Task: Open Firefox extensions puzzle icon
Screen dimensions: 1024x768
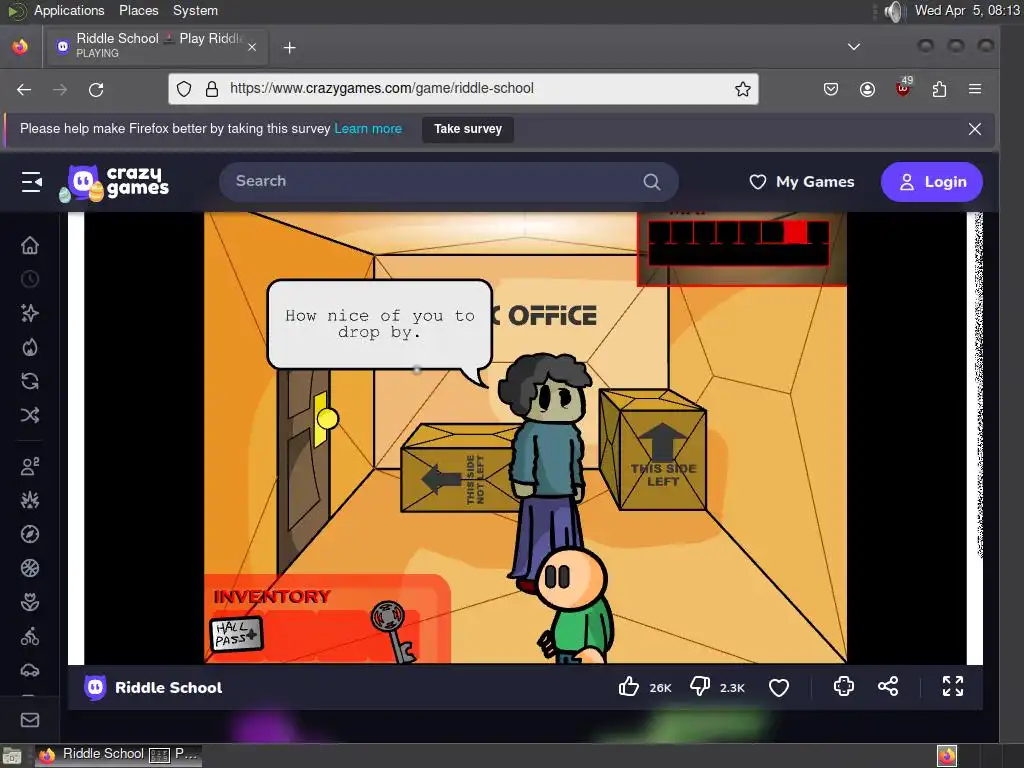Action: (x=939, y=89)
